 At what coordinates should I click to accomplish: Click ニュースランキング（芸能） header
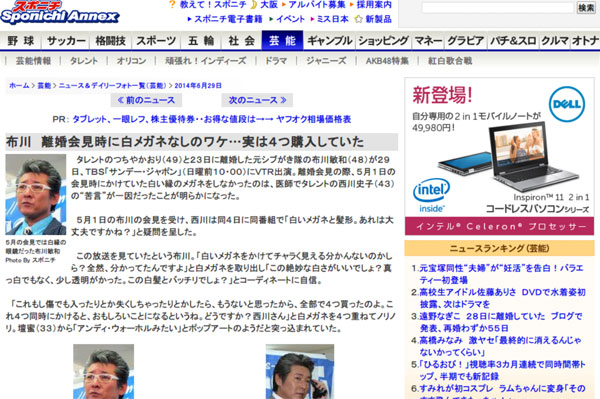click(x=500, y=248)
